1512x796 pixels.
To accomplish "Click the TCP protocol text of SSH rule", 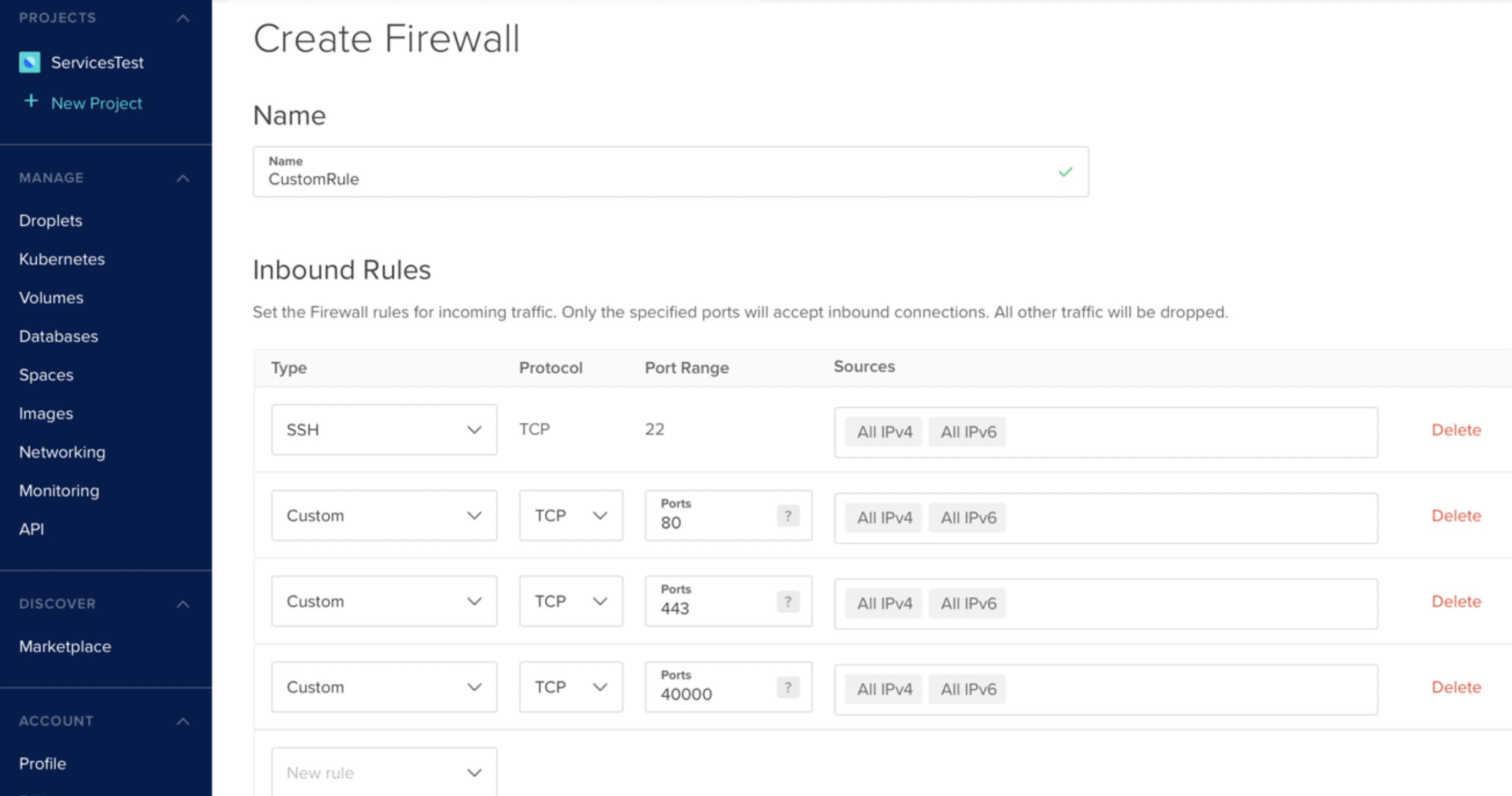I will pyautogui.click(x=535, y=429).
